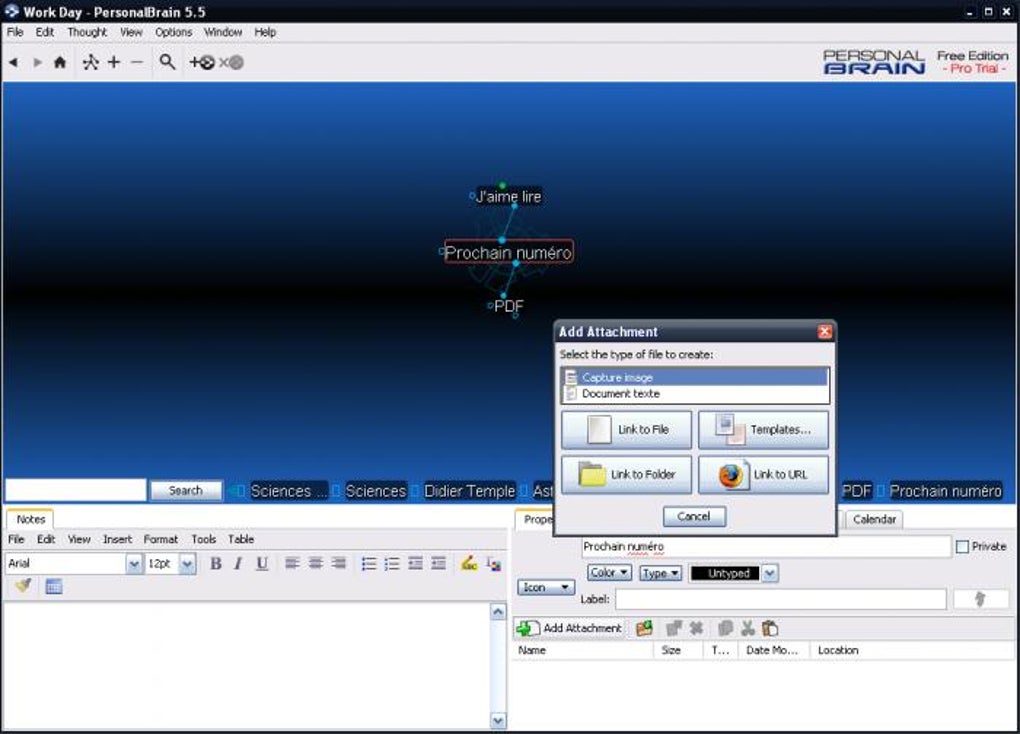Image resolution: width=1020 pixels, height=734 pixels.
Task: Cancel the Add Attachment dialog
Action: [x=694, y=516]
